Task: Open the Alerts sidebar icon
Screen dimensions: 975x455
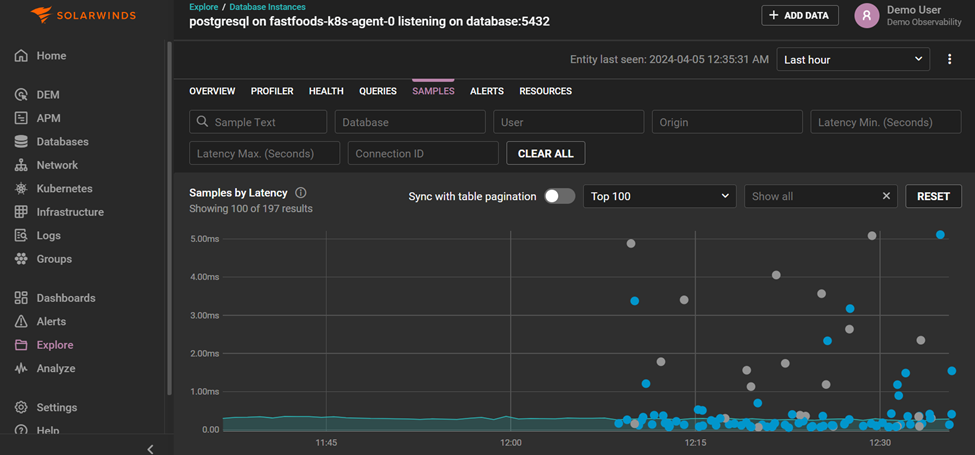Action: 21,322
